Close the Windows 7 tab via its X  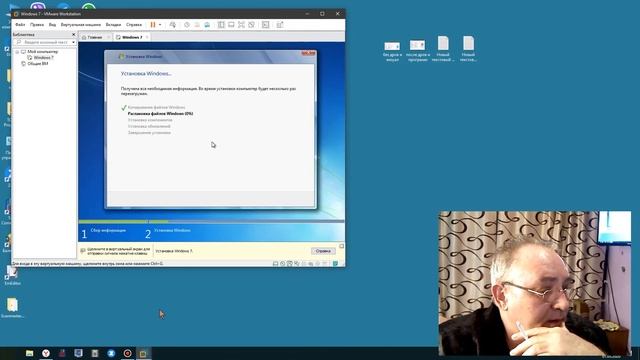tap(147, 37)
